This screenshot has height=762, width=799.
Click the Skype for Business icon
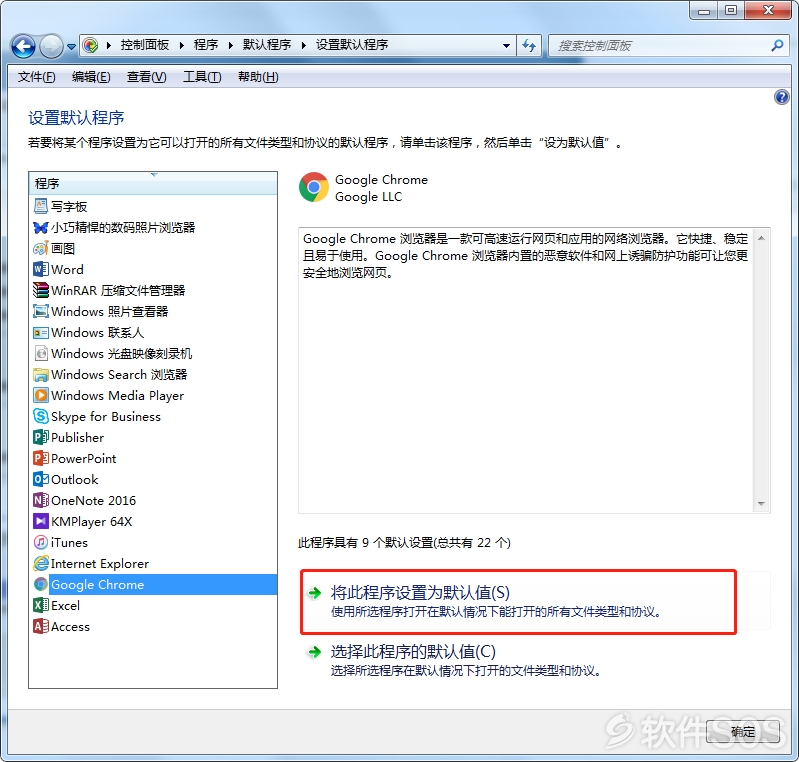[x=41, y=416]
